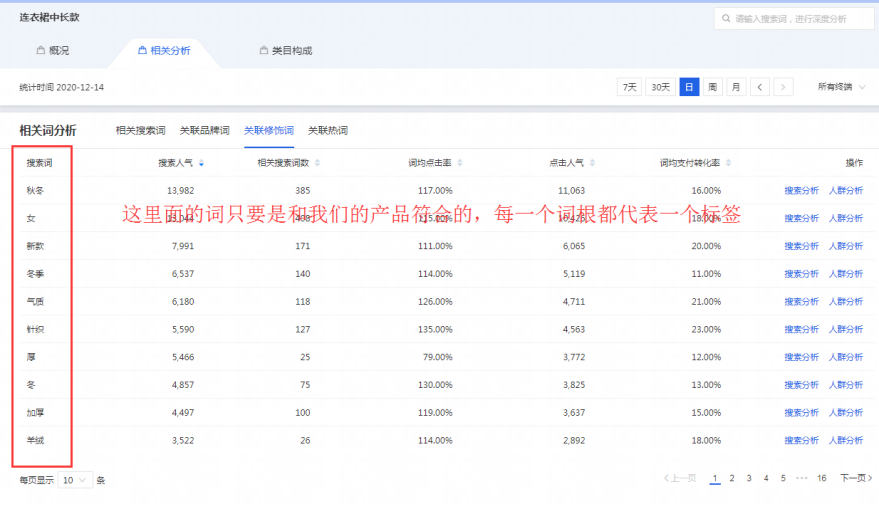Select the 7天 time range

coord(630,87)
